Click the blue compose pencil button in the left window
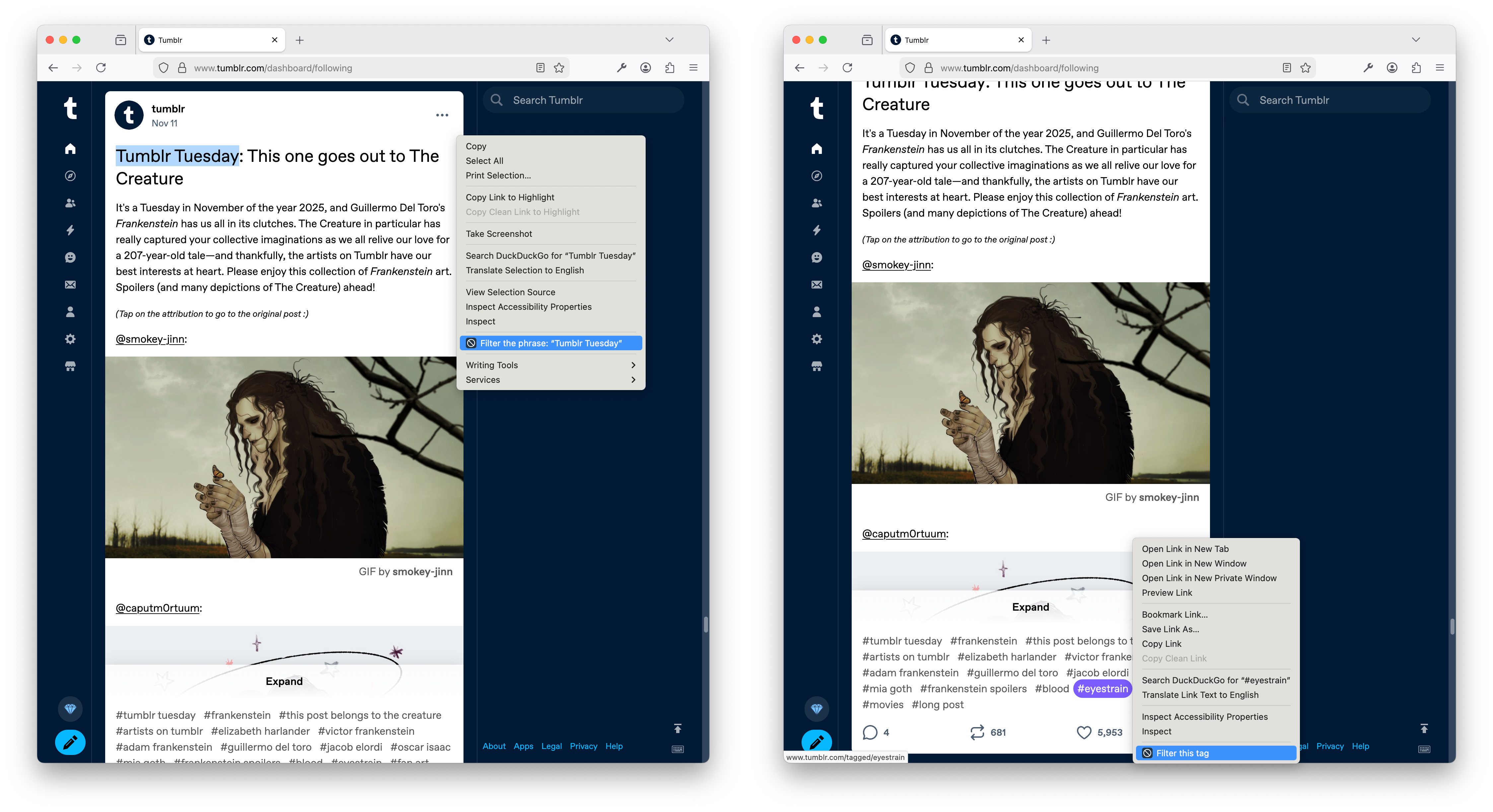 (70, 742)
